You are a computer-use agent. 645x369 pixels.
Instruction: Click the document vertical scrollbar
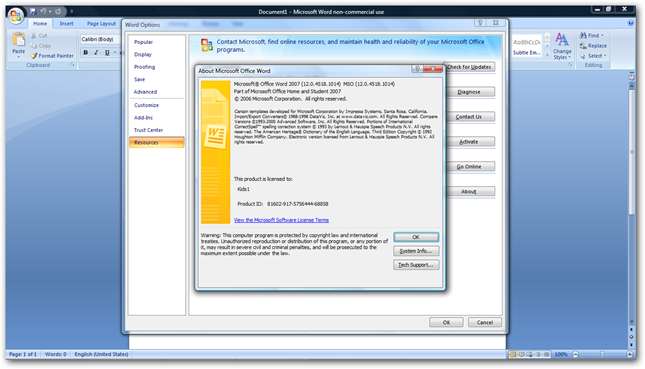[x=632, y=197]
